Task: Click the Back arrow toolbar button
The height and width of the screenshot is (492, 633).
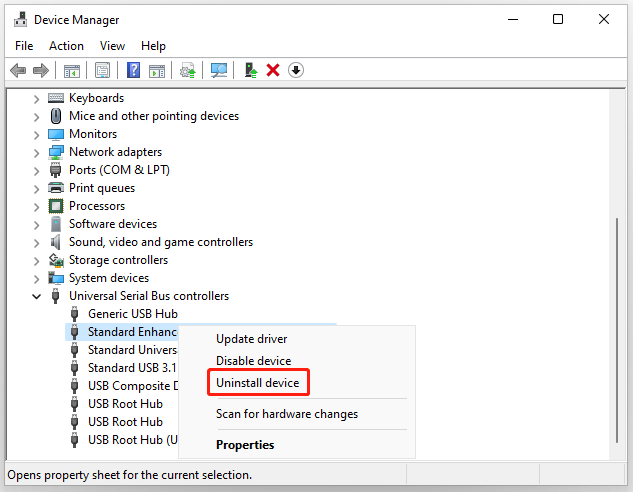Action: pyautogui.click(x=18, y=70)
